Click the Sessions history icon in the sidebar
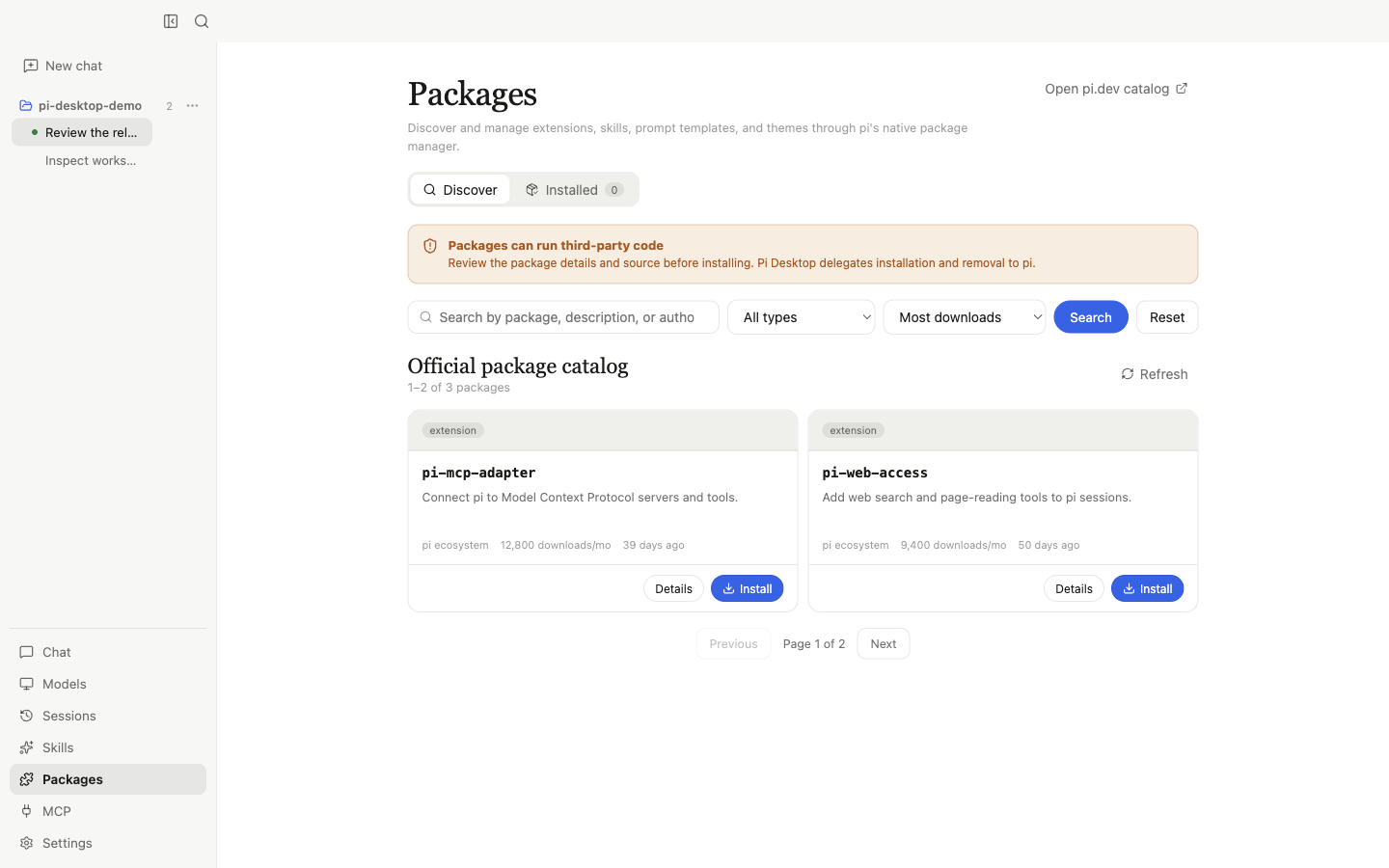The width and height of the screenshot is (1389, 868). (x=27, y=716)
